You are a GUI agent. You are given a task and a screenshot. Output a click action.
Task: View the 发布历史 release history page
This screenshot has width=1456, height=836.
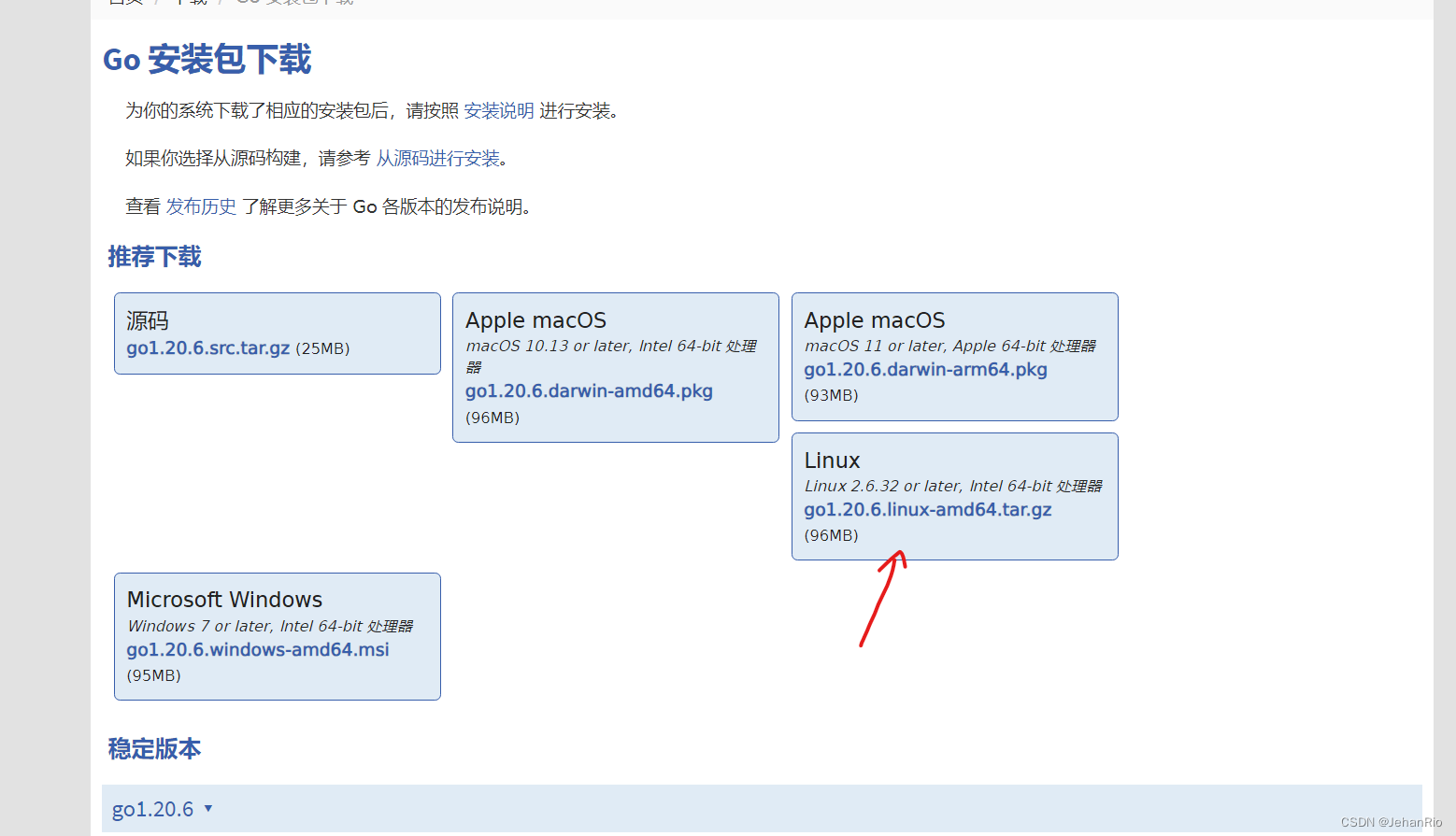click(201, 206)
